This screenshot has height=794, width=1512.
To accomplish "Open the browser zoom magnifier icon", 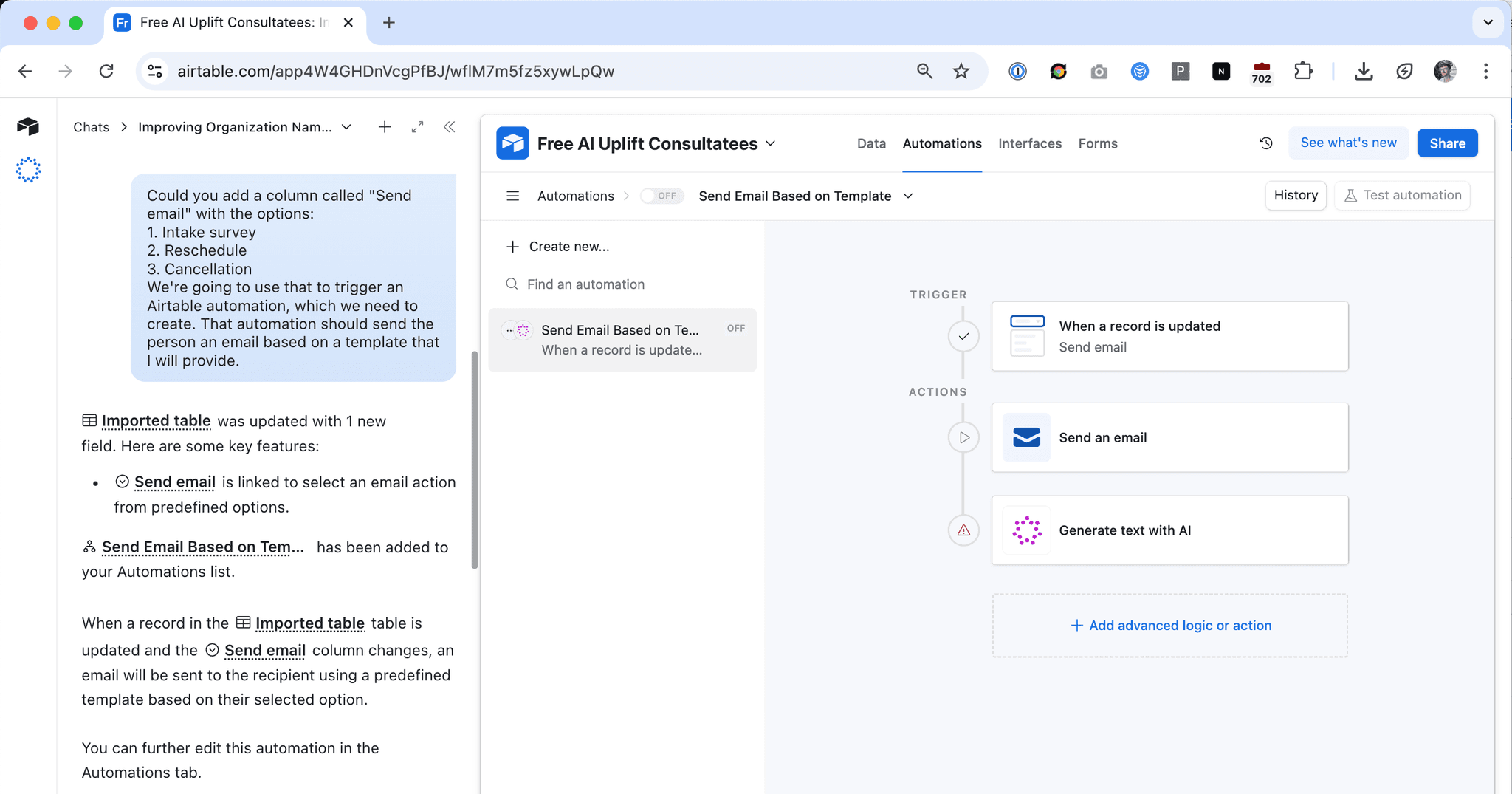I will (924, 71).
